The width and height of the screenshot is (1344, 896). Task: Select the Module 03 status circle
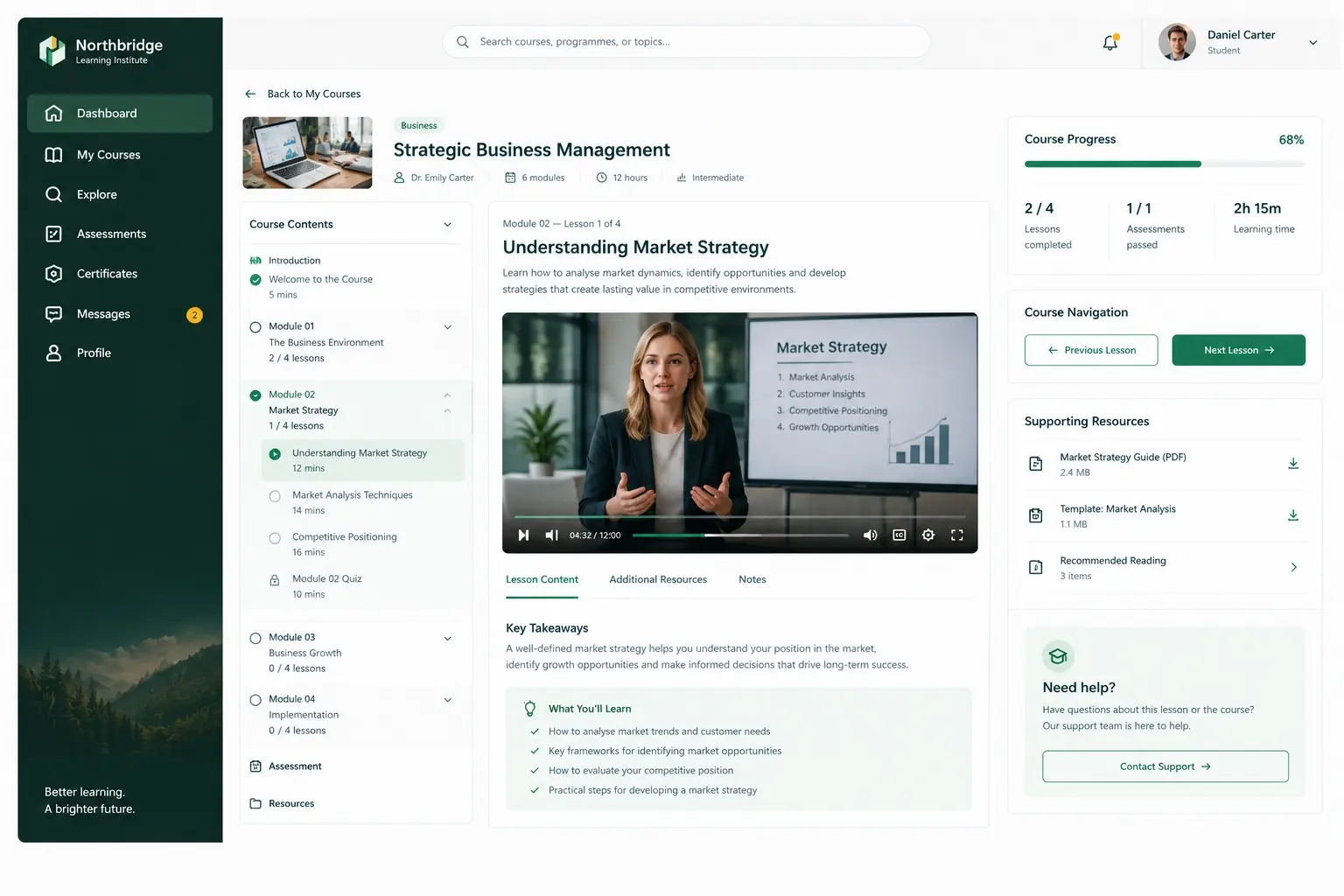(x=255, y=639)
